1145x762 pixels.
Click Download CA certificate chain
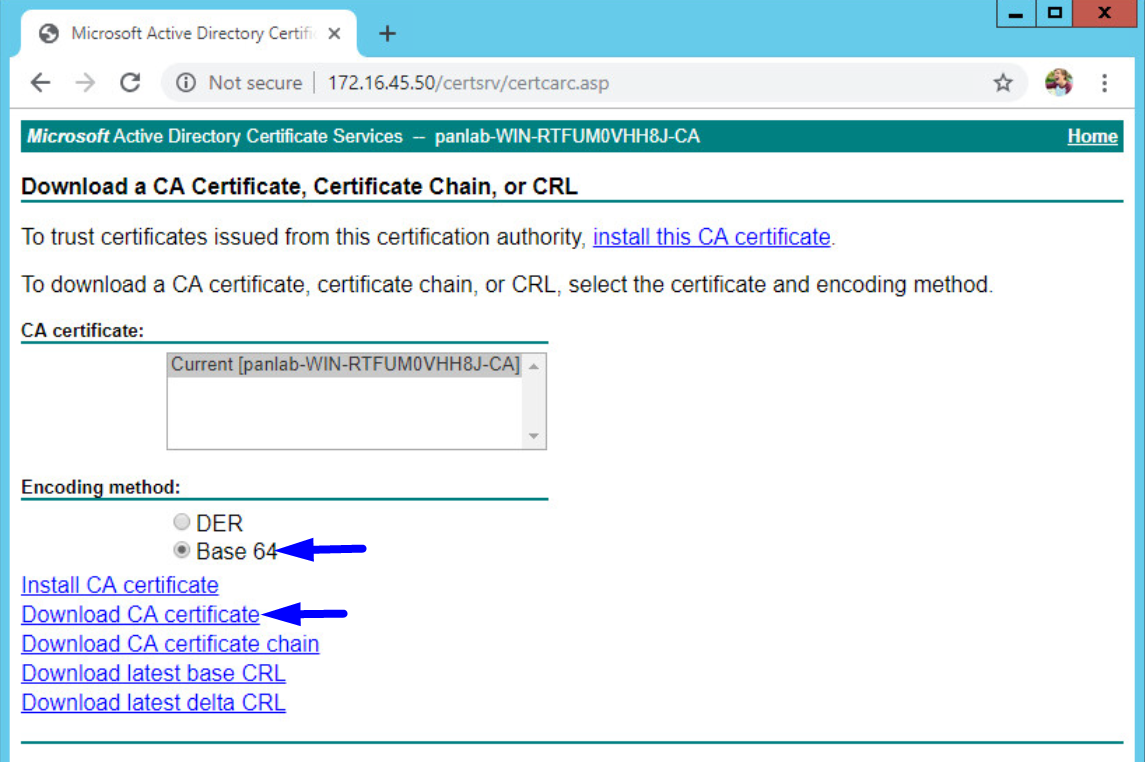(x=170, y=644)
